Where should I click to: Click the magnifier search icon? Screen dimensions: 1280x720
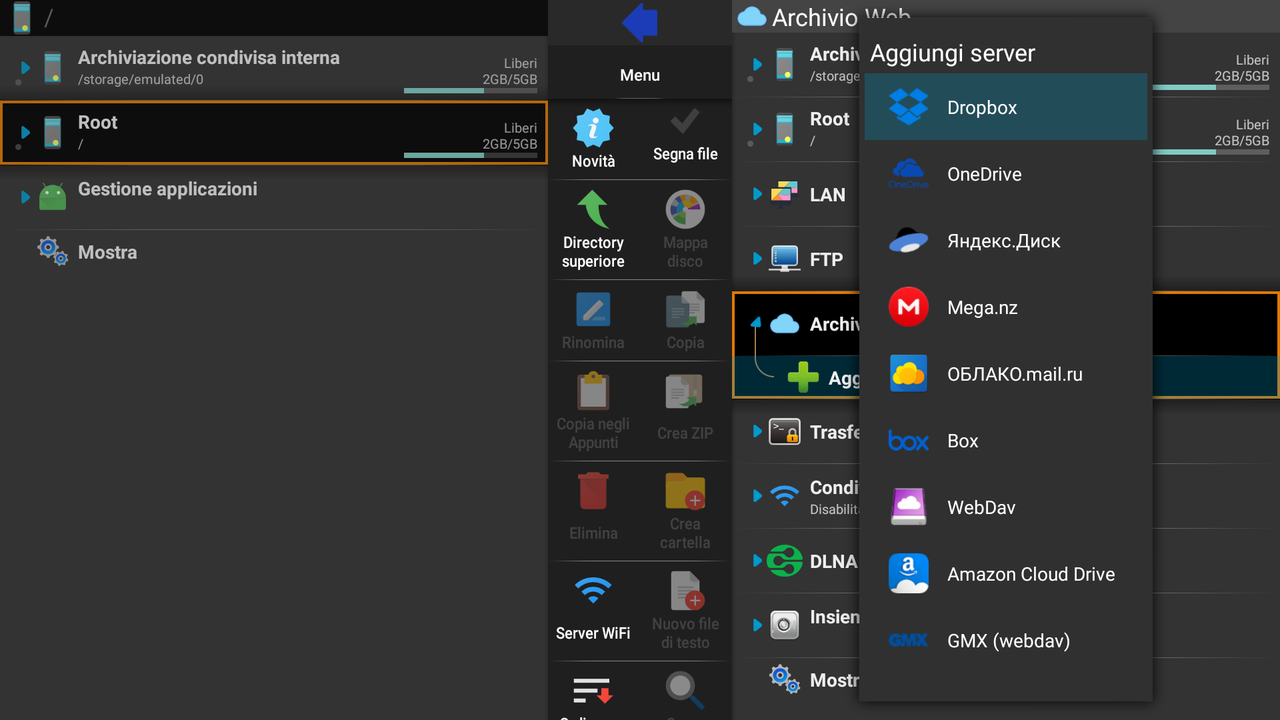point(685,691)
